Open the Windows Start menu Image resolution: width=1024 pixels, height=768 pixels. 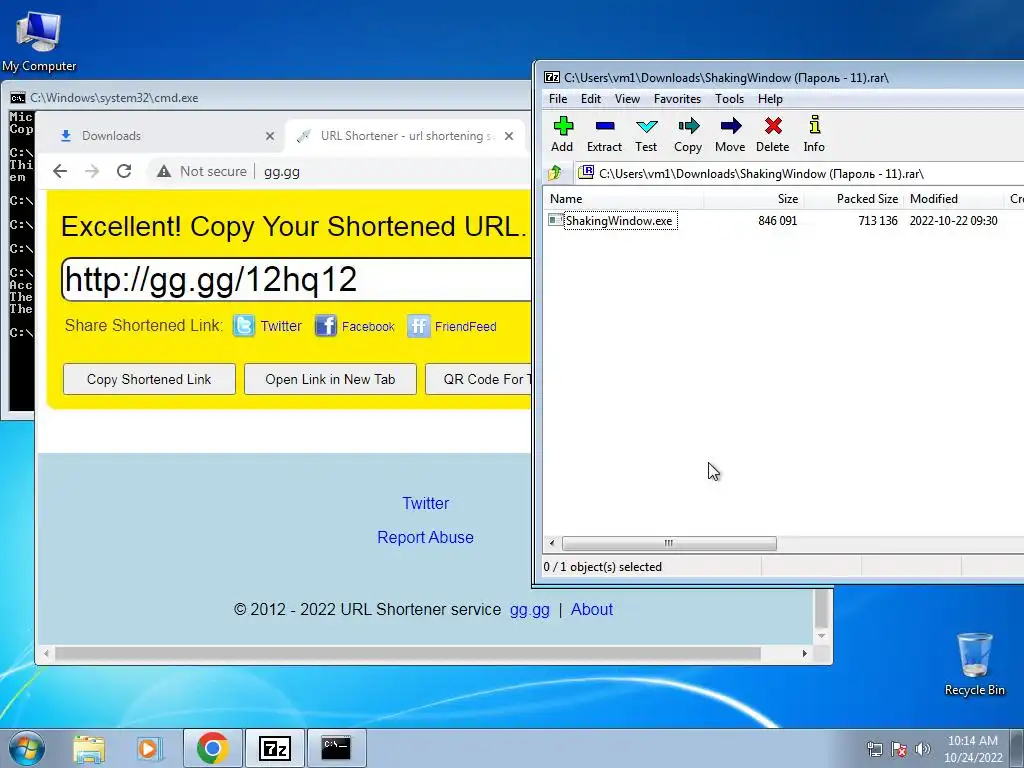pyautogui.click(x=27, y=748)
